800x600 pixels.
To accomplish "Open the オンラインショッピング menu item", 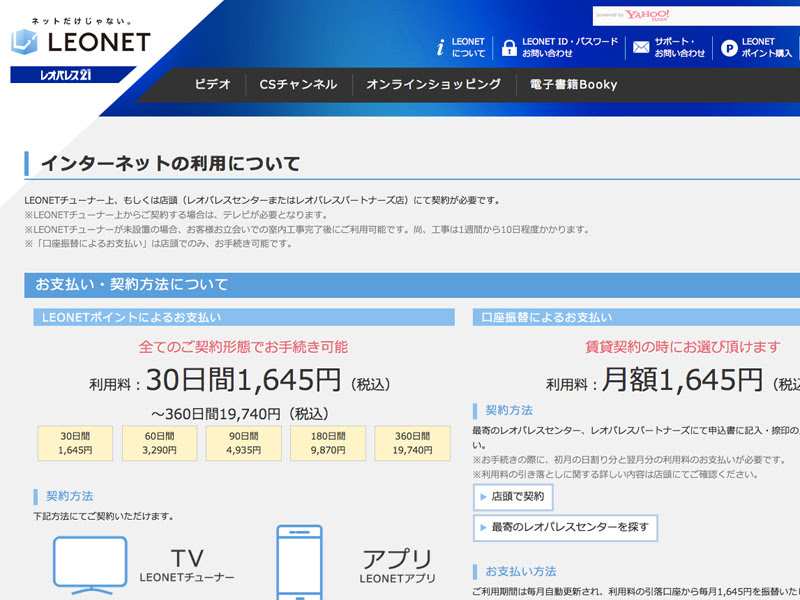I will tap(434, 84).
